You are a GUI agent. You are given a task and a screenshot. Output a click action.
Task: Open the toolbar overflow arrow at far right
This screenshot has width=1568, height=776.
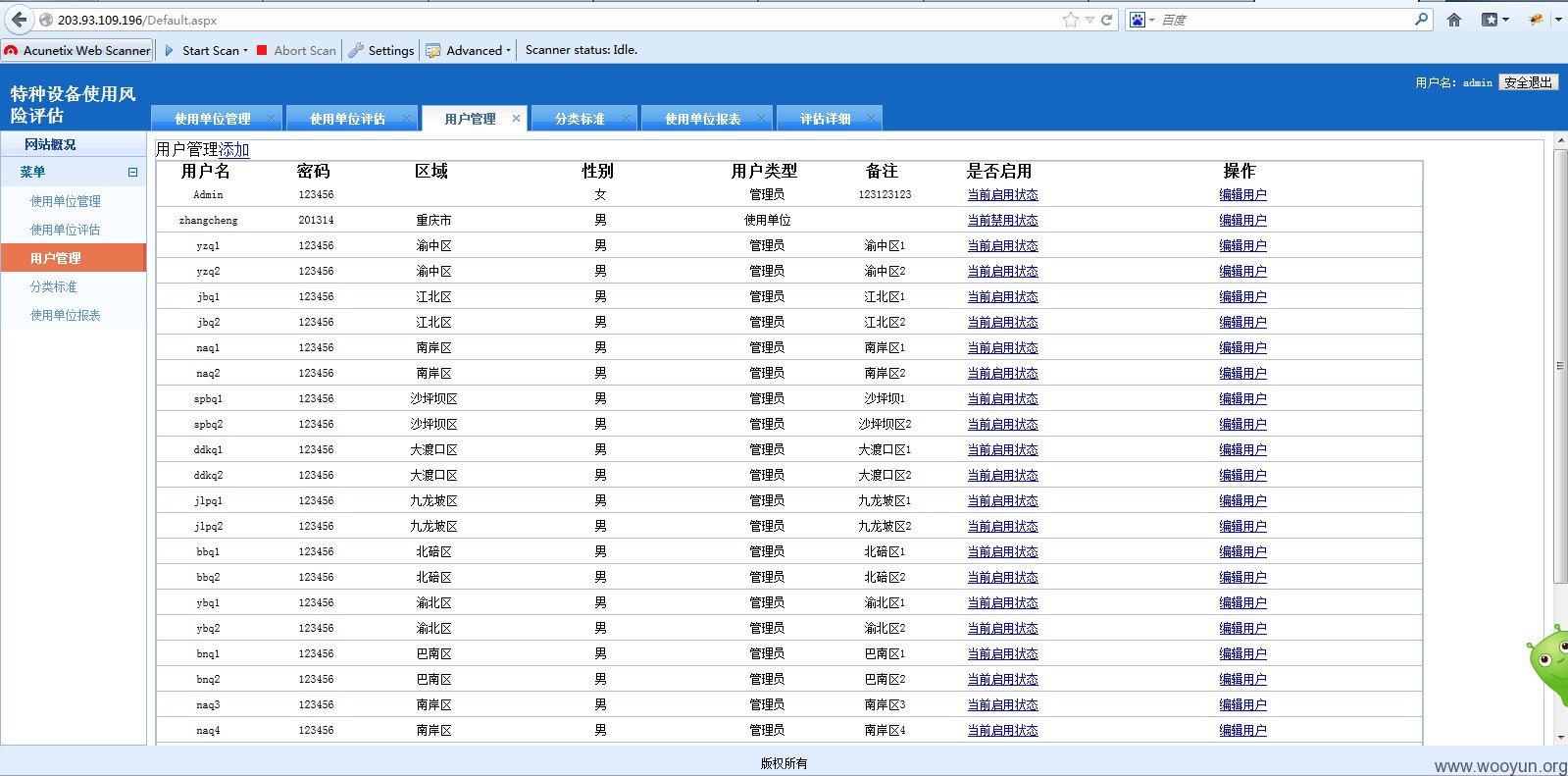(x=1558, y=20)
